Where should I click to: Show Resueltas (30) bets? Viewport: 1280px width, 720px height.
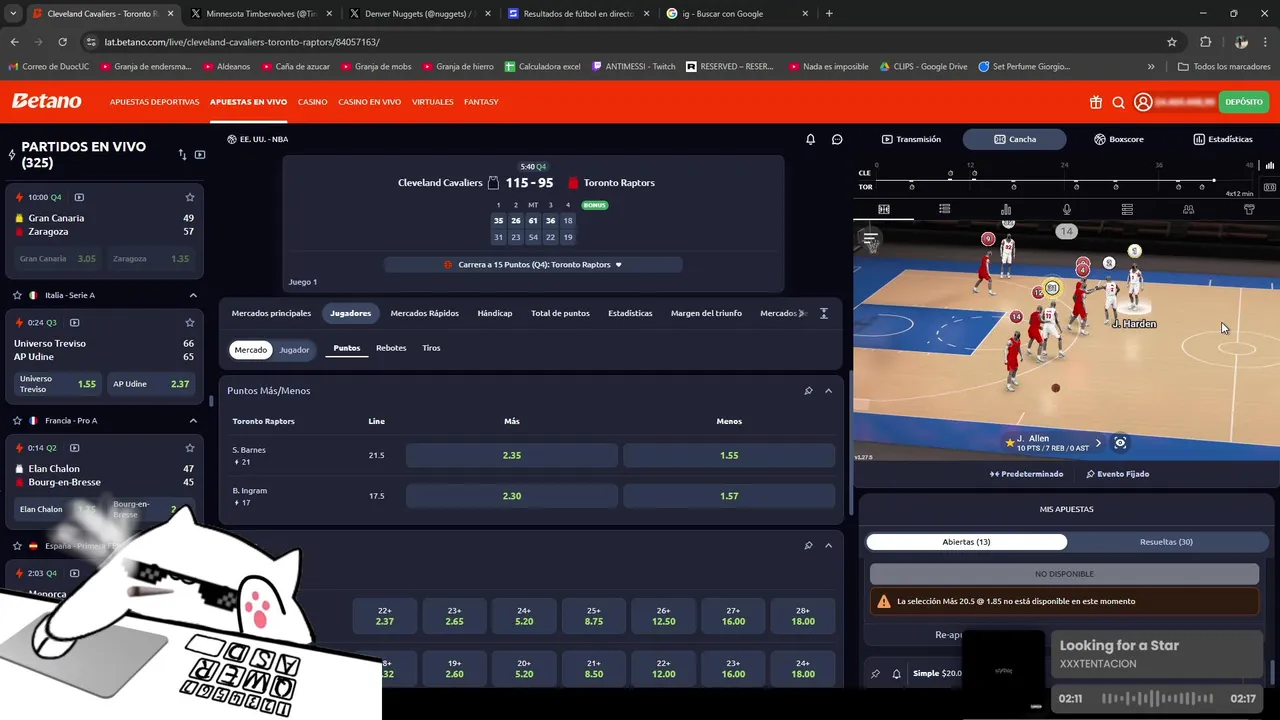pyautogui.click(x=1166, y=542)
